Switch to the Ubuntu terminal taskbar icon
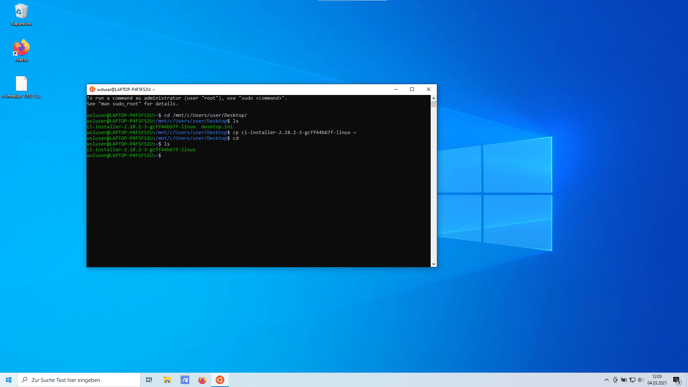This screenshot has width=688, height=387. click(220, 380)
